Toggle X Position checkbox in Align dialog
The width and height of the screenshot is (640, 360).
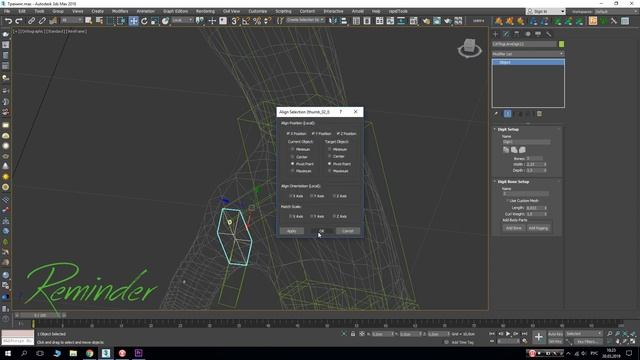pos(288,133)
